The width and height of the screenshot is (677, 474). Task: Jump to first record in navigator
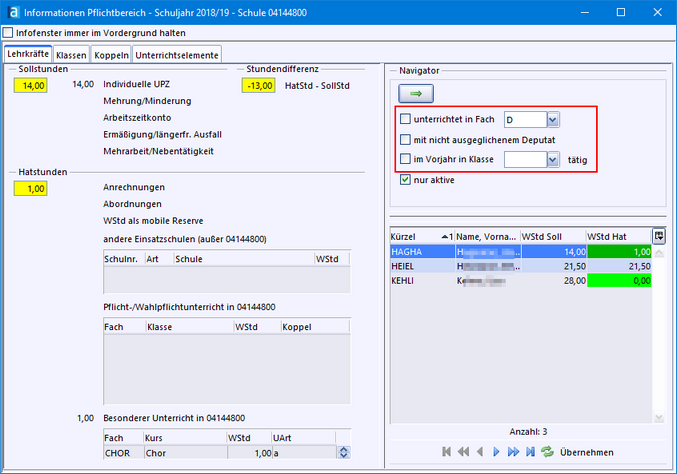(x=446, y=452)
